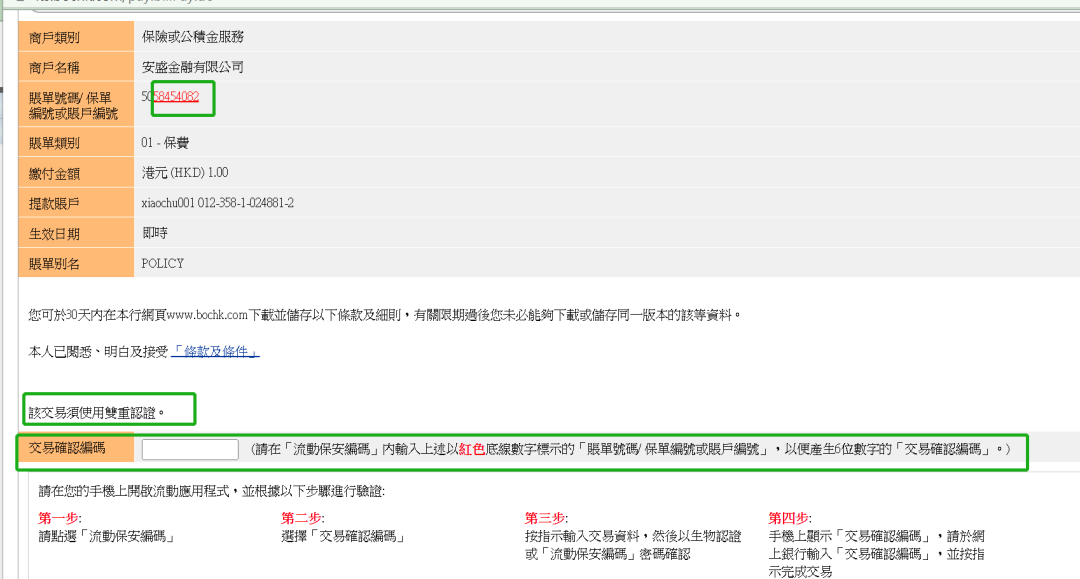Select the merchant name 安盛金融有限公司

(193, 67)
